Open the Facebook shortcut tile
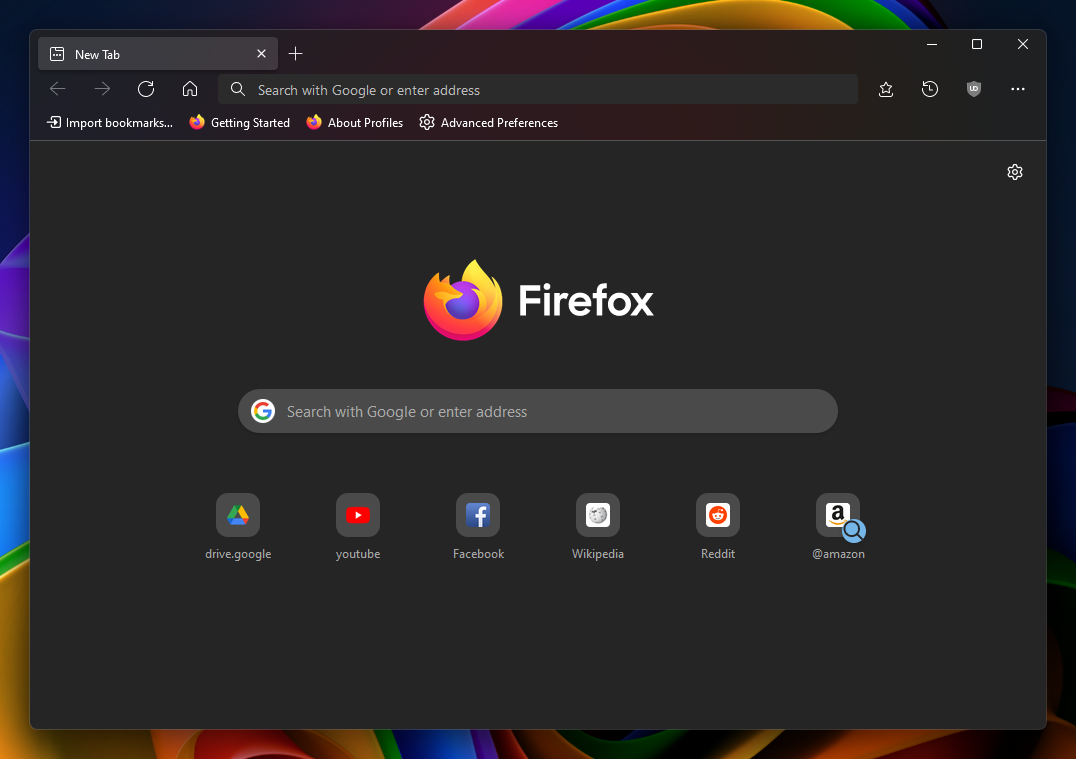1076x759 pixels. click(478, 515)
